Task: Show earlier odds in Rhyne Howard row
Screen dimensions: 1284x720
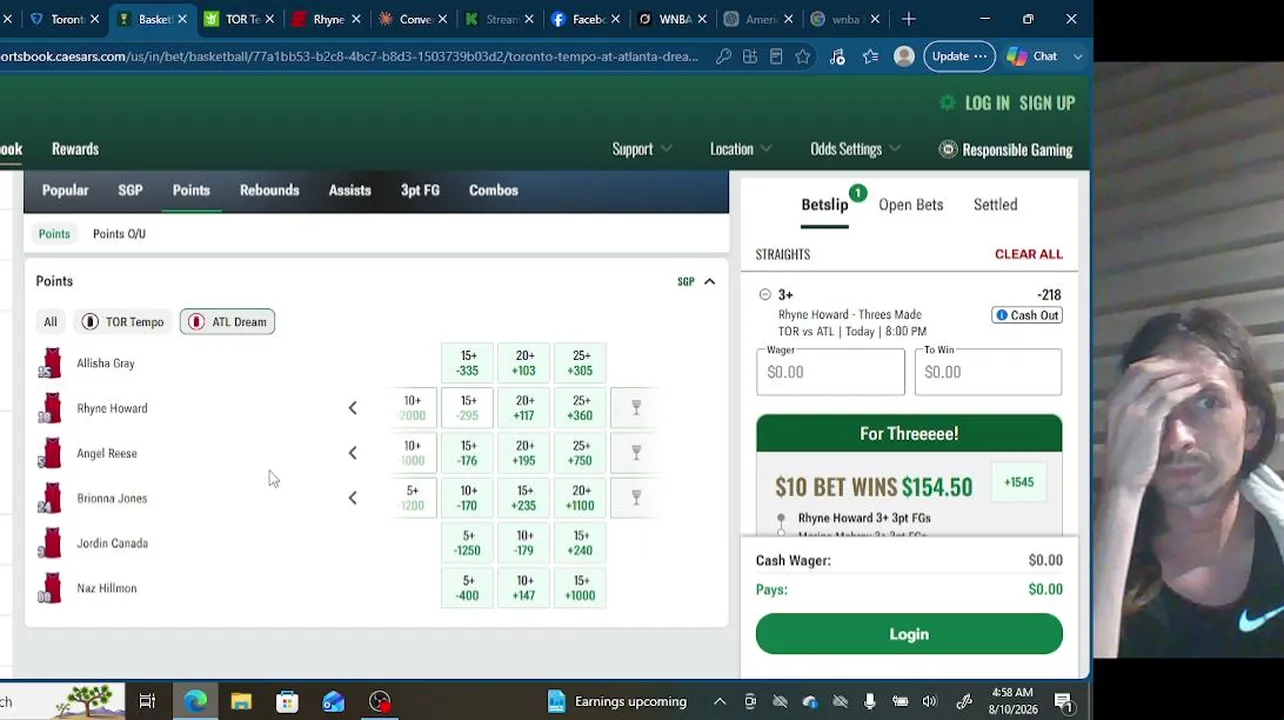Action: [352, 408]
